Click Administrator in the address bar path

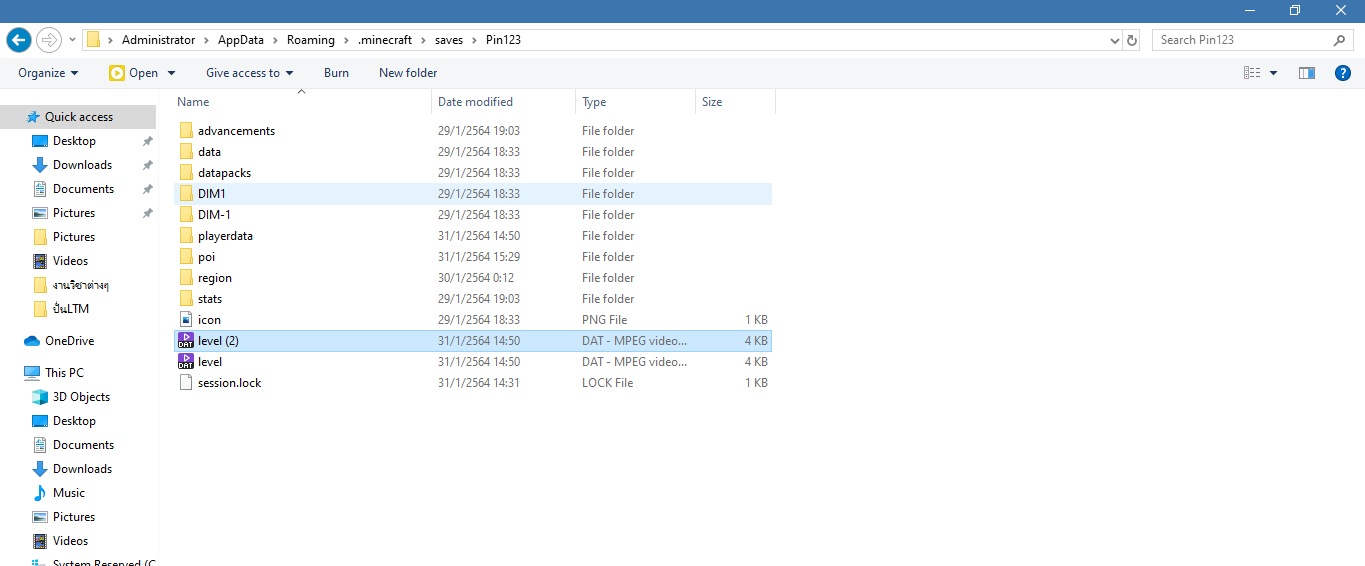pyautogui.click(x=158, y=40)
